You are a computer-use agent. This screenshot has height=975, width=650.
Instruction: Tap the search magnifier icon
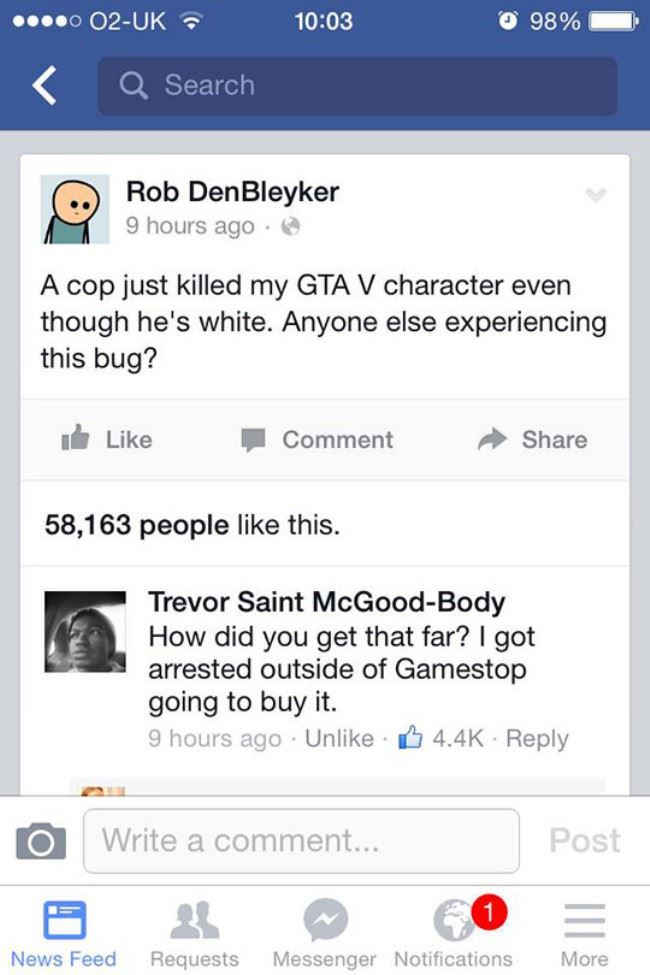(x=134, y=85)
